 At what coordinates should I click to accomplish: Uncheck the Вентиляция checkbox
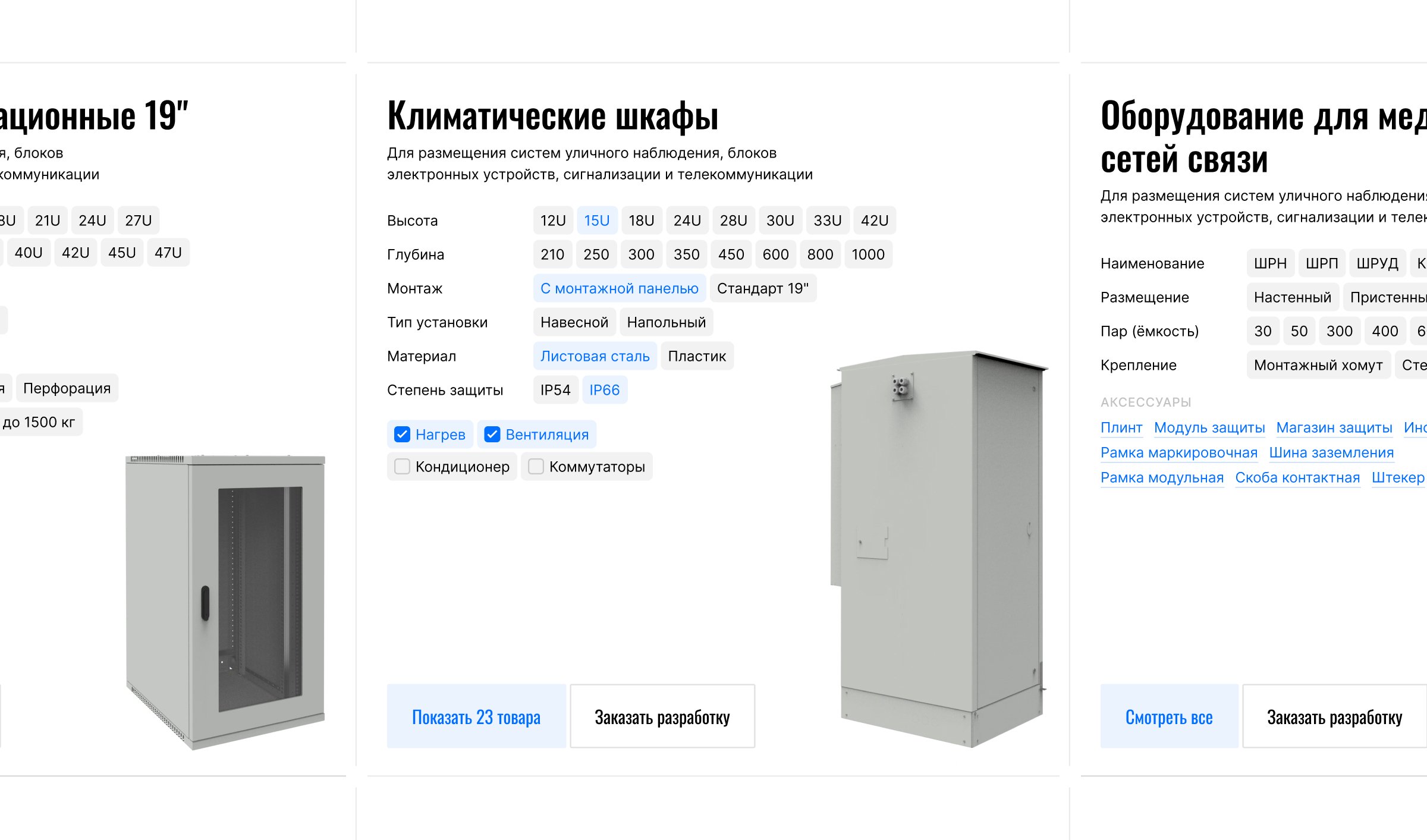492,435
